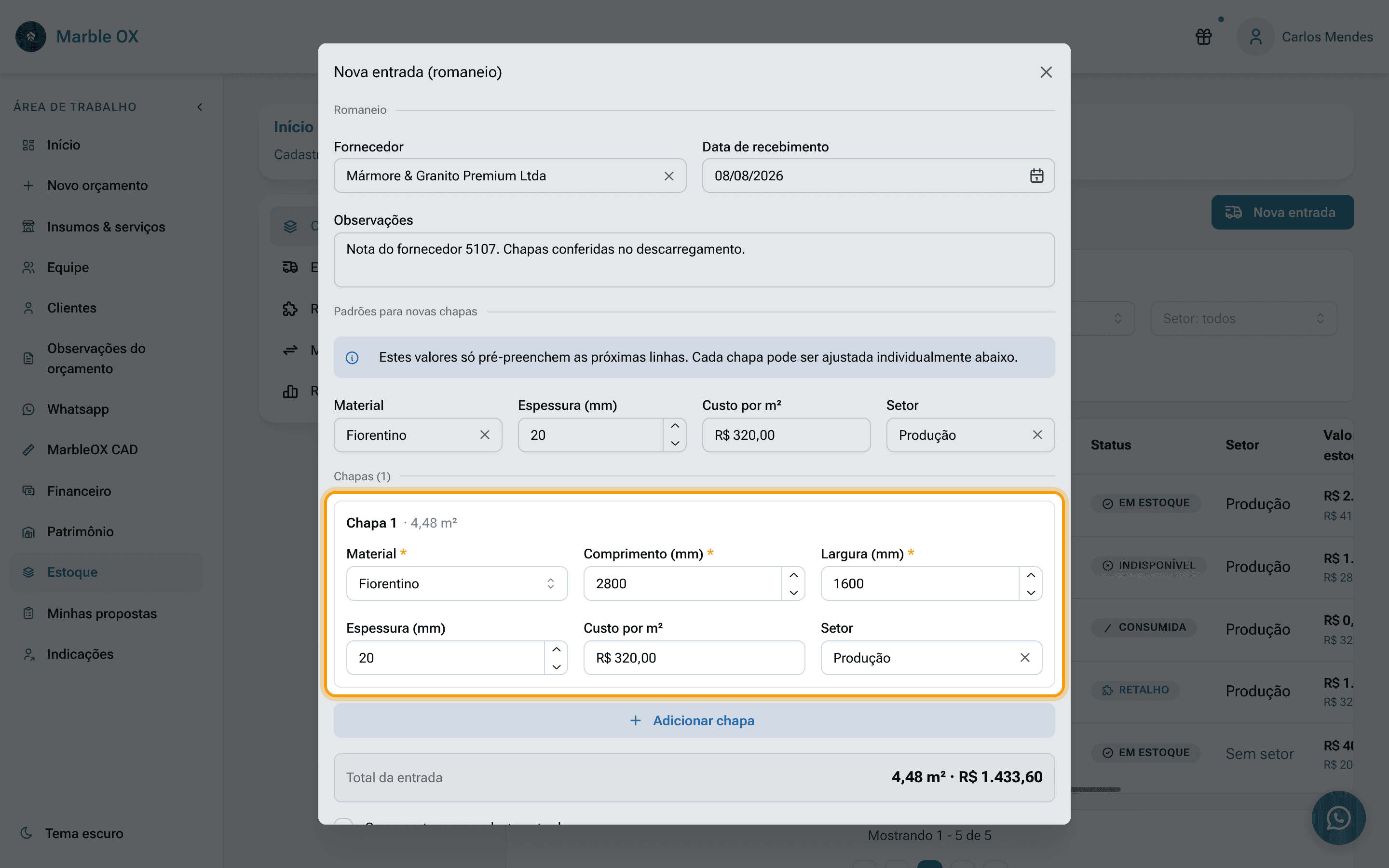This screenshot has height=868, width=1389.
Task: Open the default Setor combo under Padrões
Action: pyautogui.click(x=970, y=435)
